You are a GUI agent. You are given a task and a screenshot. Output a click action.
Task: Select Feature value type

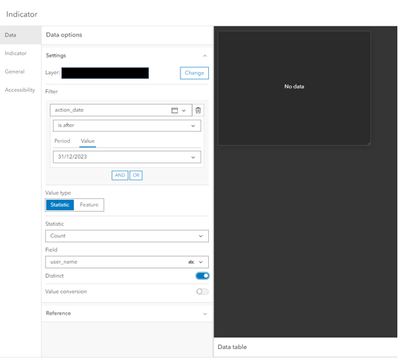click(89, 205)
